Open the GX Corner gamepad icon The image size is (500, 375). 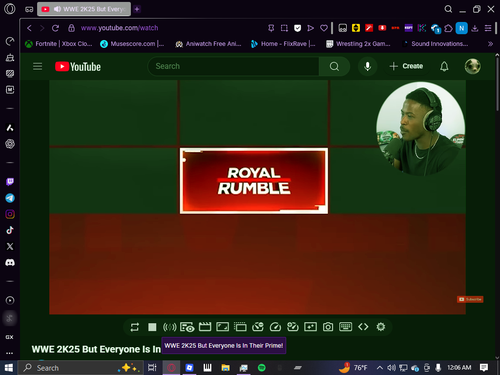(x=29, y=9)
